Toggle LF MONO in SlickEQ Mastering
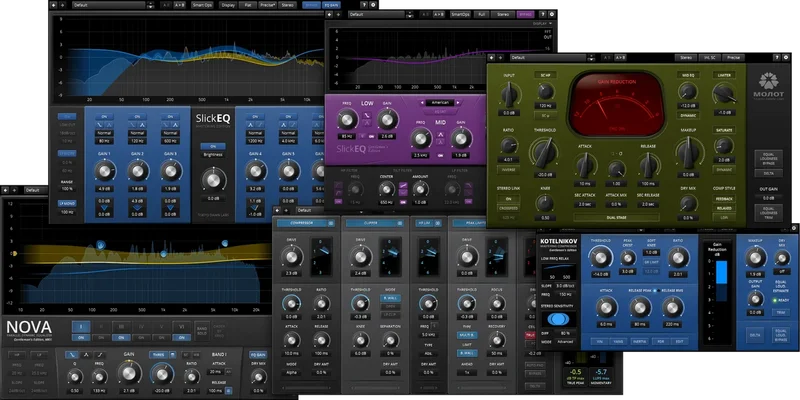The height and width of the screenshot is (400, 800). point(67,203)
